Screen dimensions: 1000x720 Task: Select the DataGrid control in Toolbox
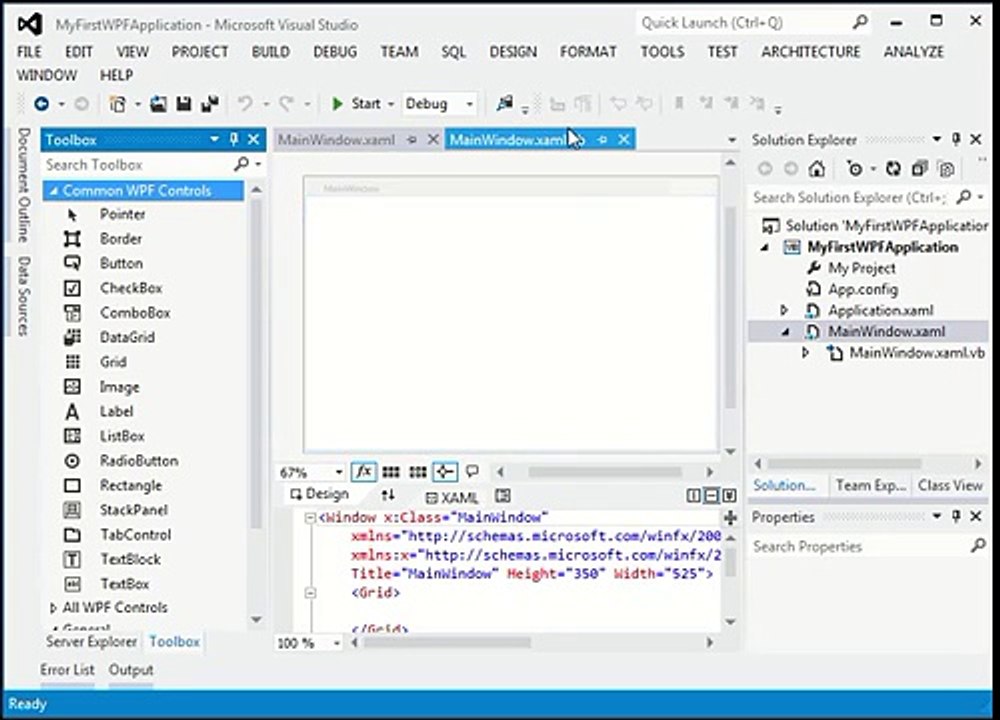pos(127,337)
